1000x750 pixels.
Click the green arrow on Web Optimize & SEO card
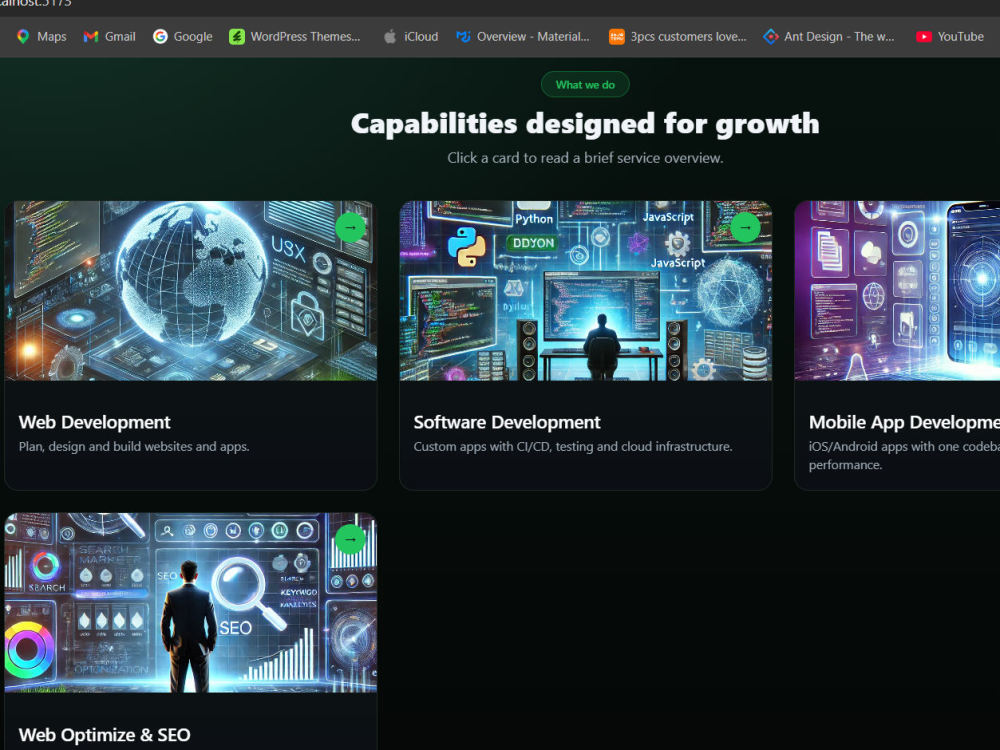pyautogui.click(x=350, y=539)
